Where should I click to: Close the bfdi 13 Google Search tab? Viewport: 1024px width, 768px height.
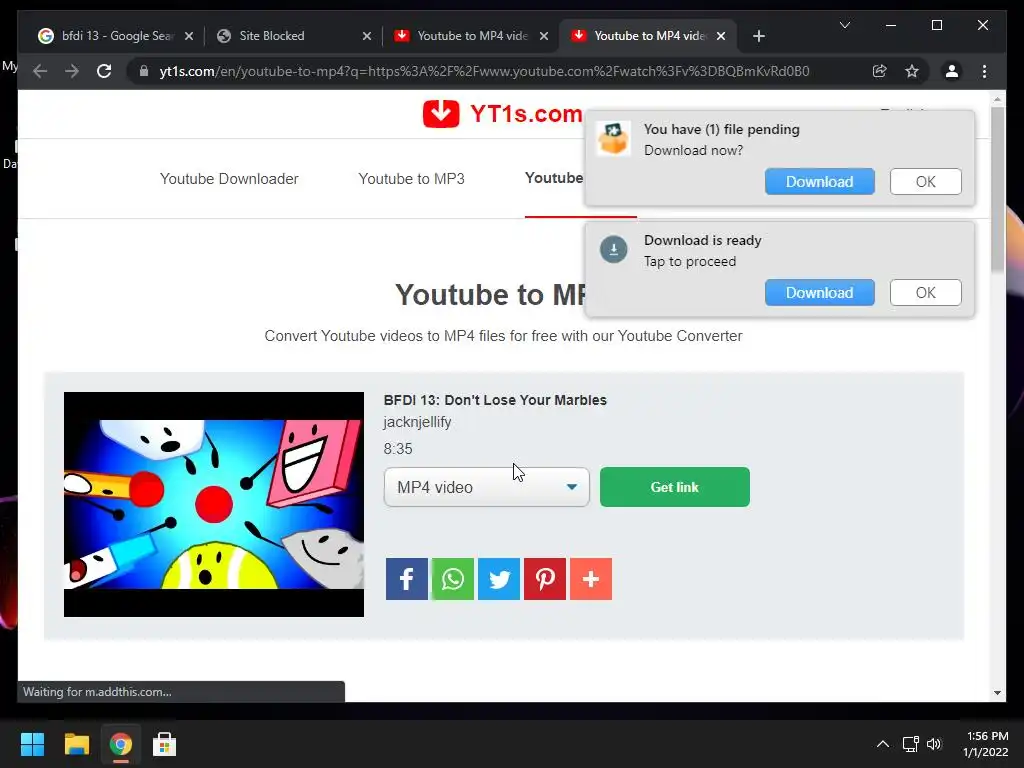click(x=189, y=36)
